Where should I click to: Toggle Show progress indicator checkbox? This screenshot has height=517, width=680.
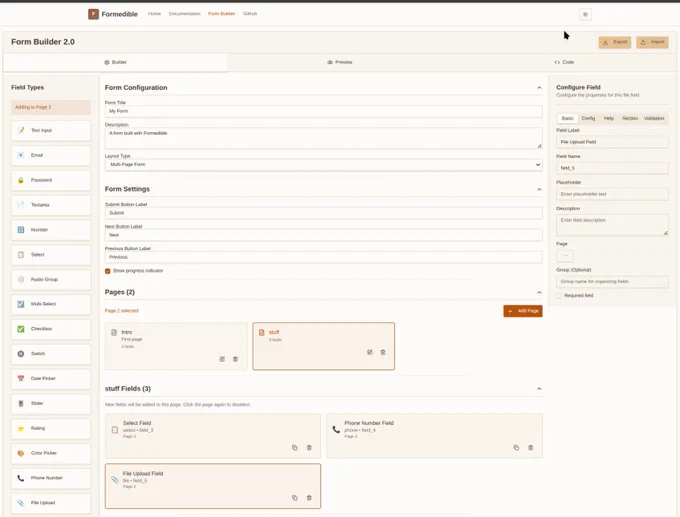click(108, 271)
